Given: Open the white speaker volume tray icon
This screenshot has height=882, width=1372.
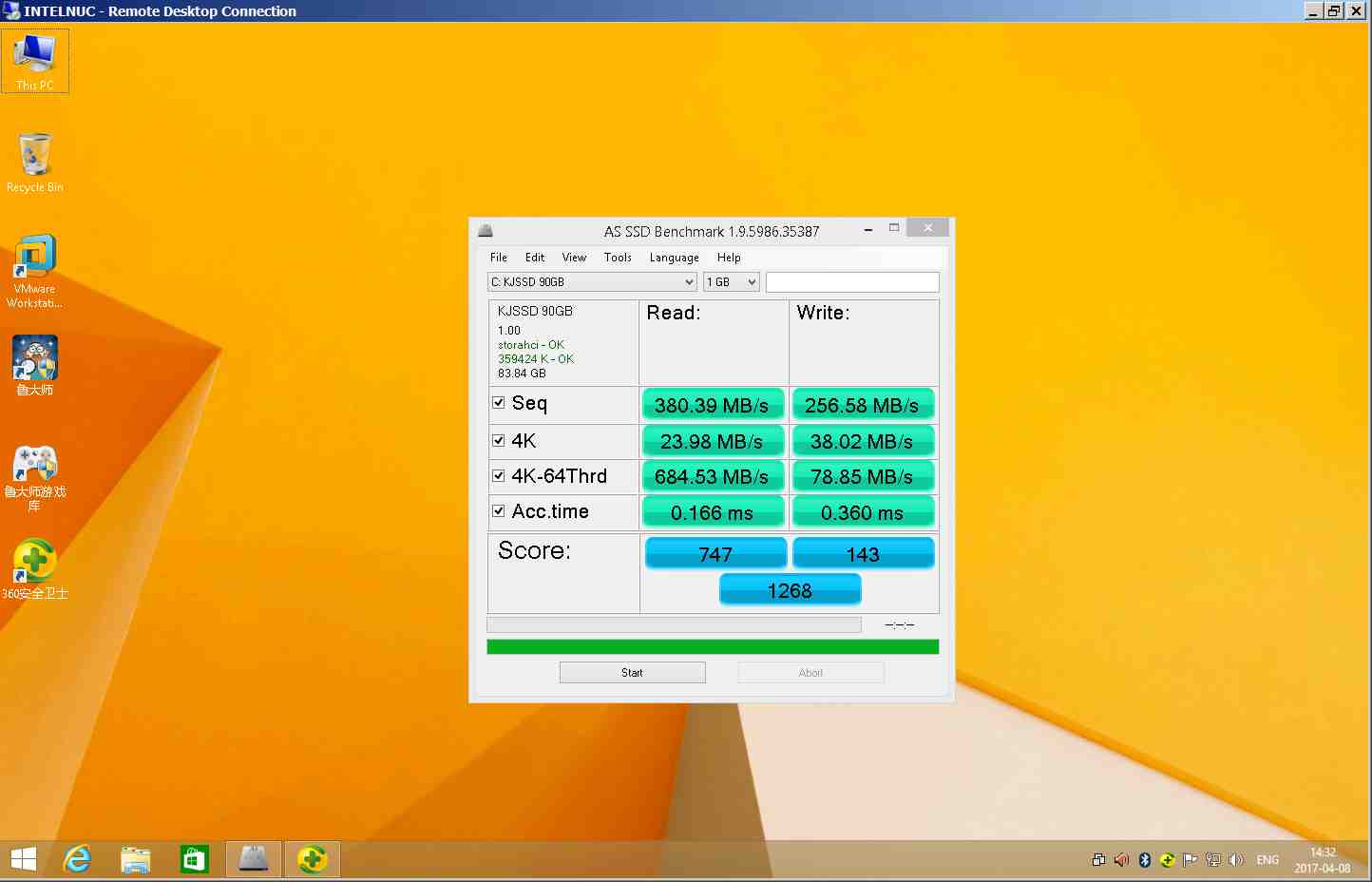Looking at the screenshot, I should 1236,860.
